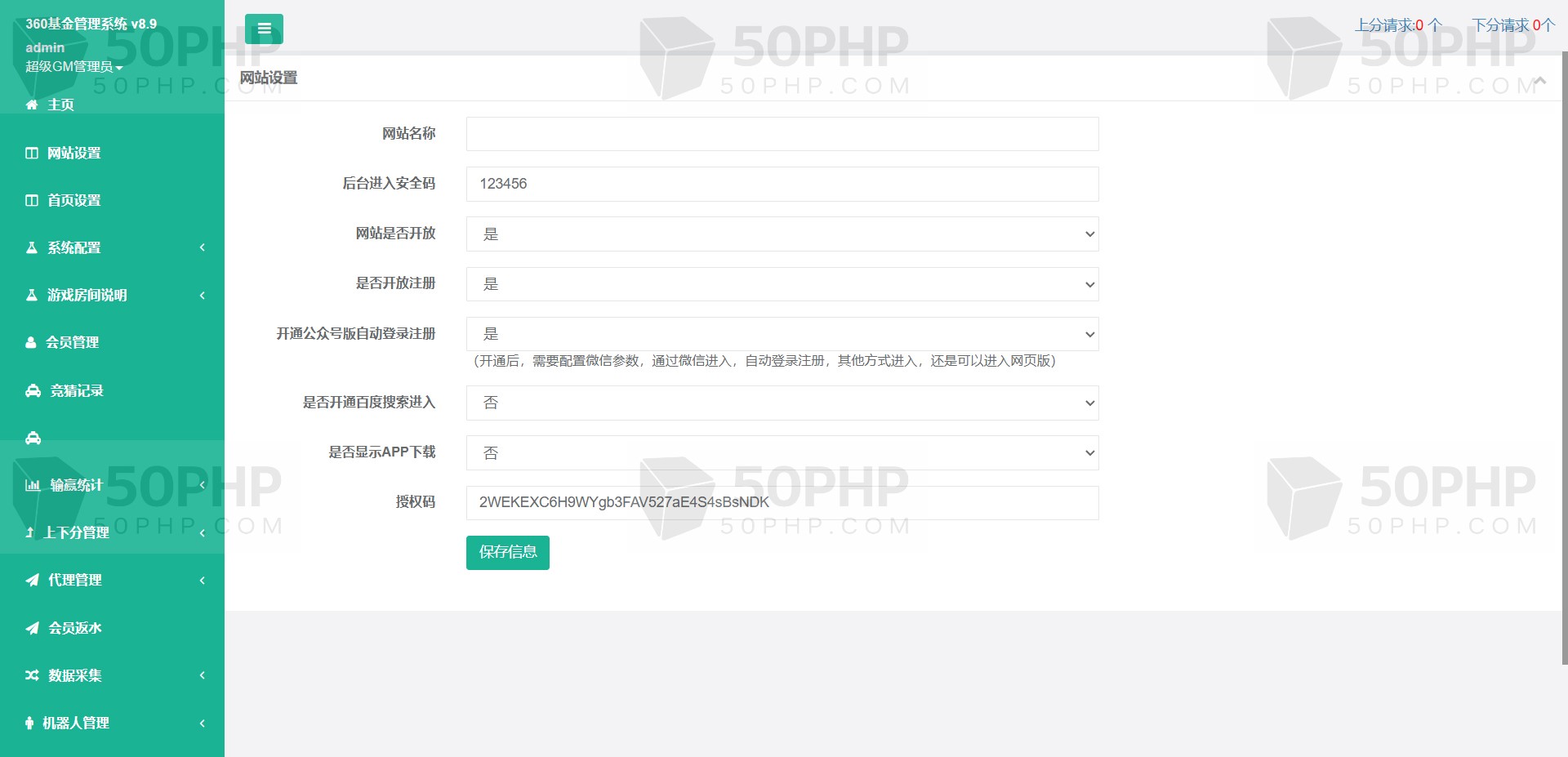Click the bar chart icon for 输赢统计
Image resolution: width=1568 pixels, height=757 pixels.
coord(33,485)
